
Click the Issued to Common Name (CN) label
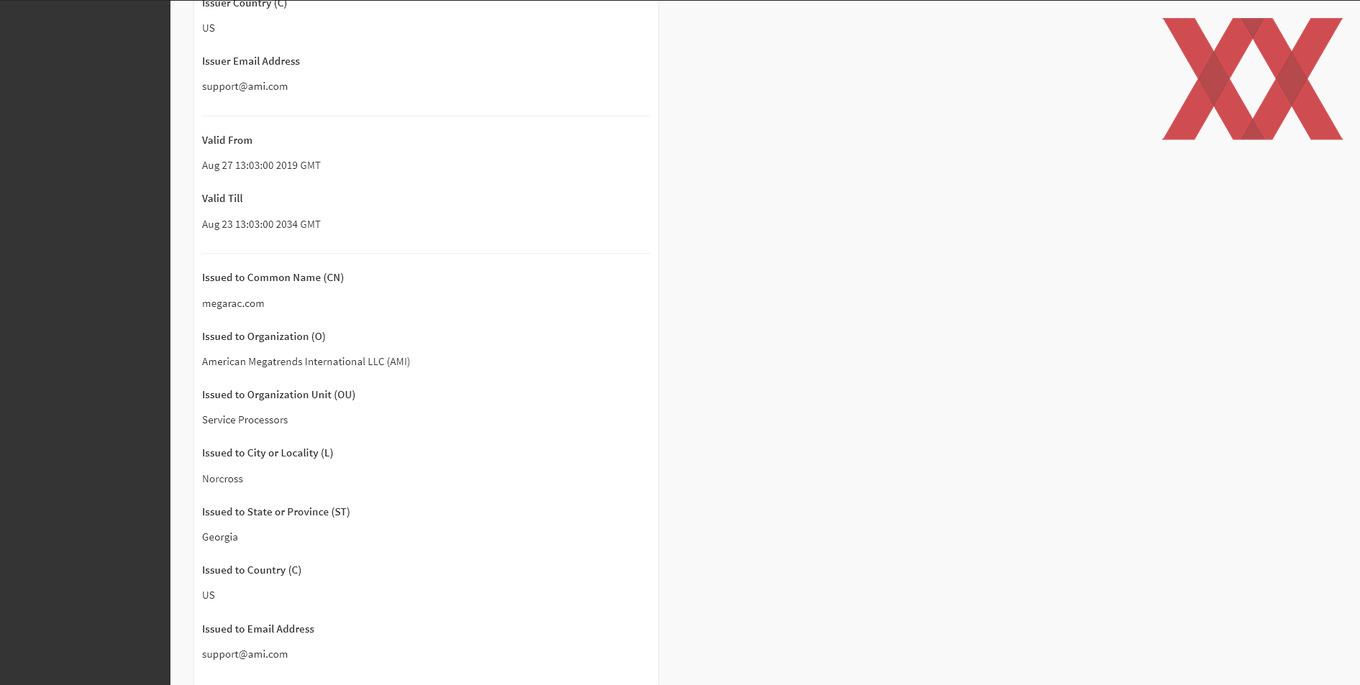273,278
